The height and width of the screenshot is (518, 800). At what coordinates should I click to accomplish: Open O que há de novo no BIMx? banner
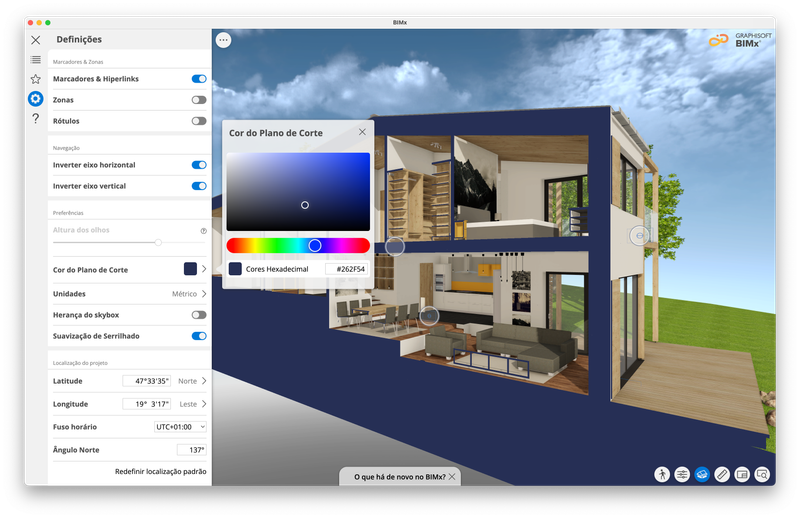399,477
